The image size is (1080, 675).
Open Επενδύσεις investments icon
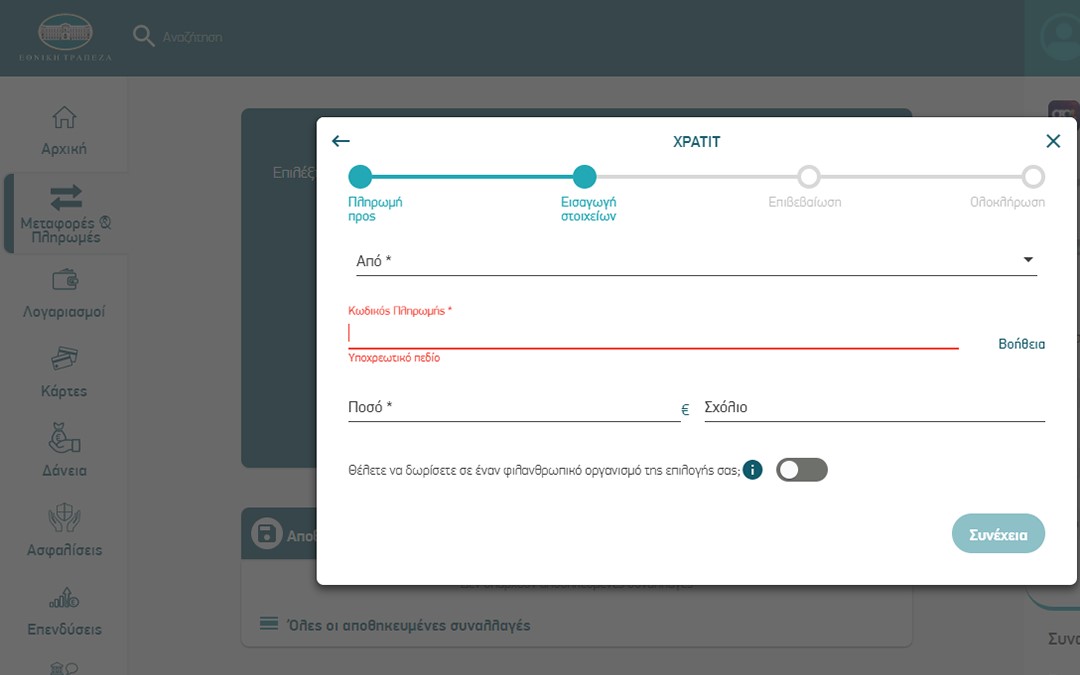point(64,599)
